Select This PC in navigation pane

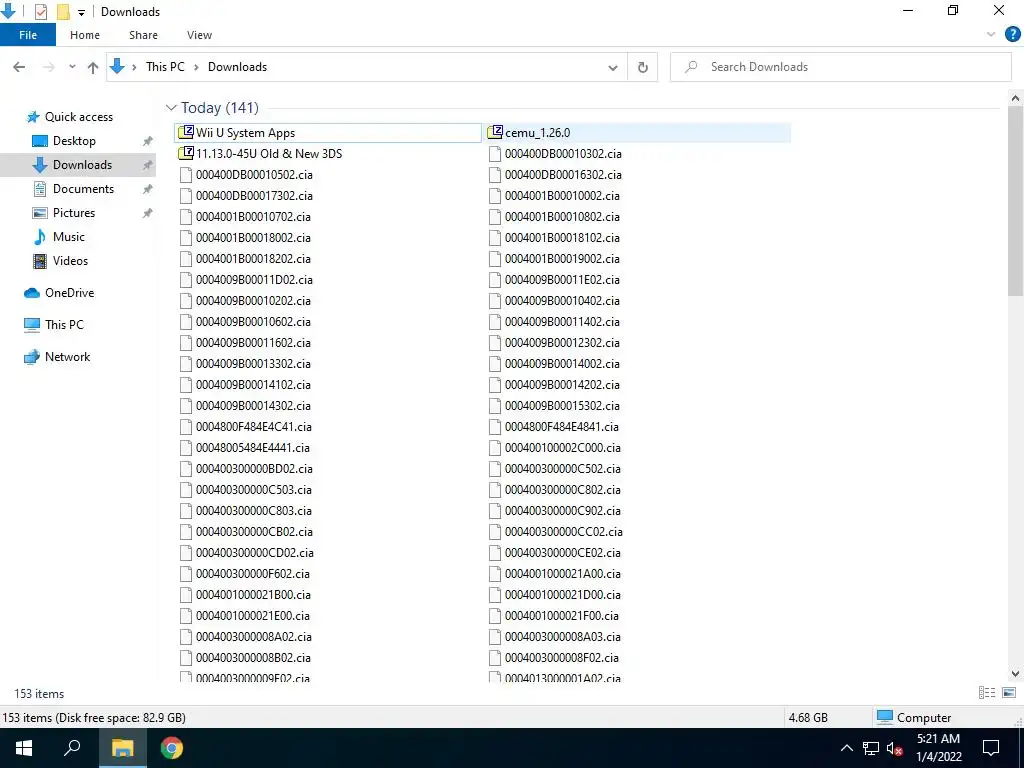click(x=64, y=325)
